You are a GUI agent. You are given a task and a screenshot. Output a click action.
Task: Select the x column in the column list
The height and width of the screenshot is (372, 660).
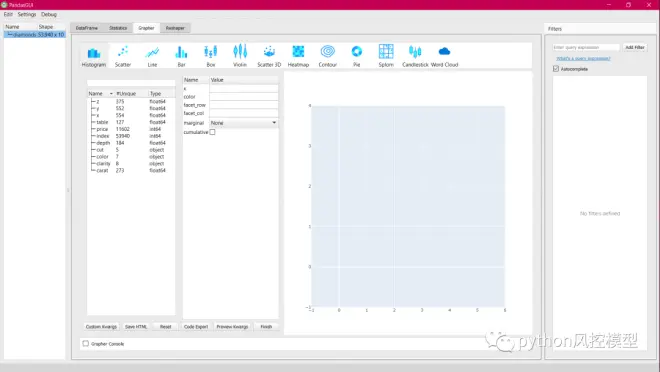(x=131, y=115)
